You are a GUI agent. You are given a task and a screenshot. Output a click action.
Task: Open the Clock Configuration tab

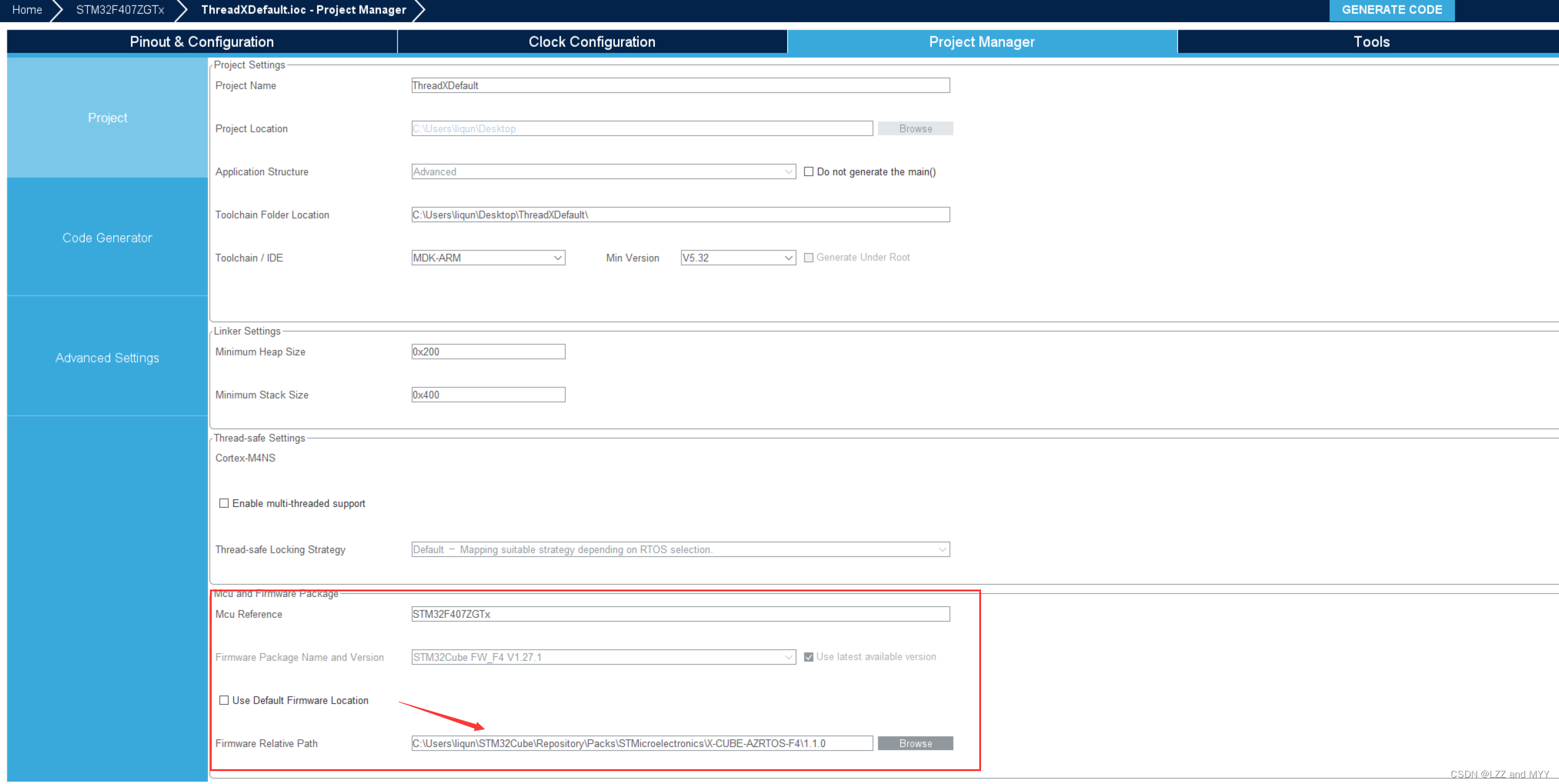(591, 42)
